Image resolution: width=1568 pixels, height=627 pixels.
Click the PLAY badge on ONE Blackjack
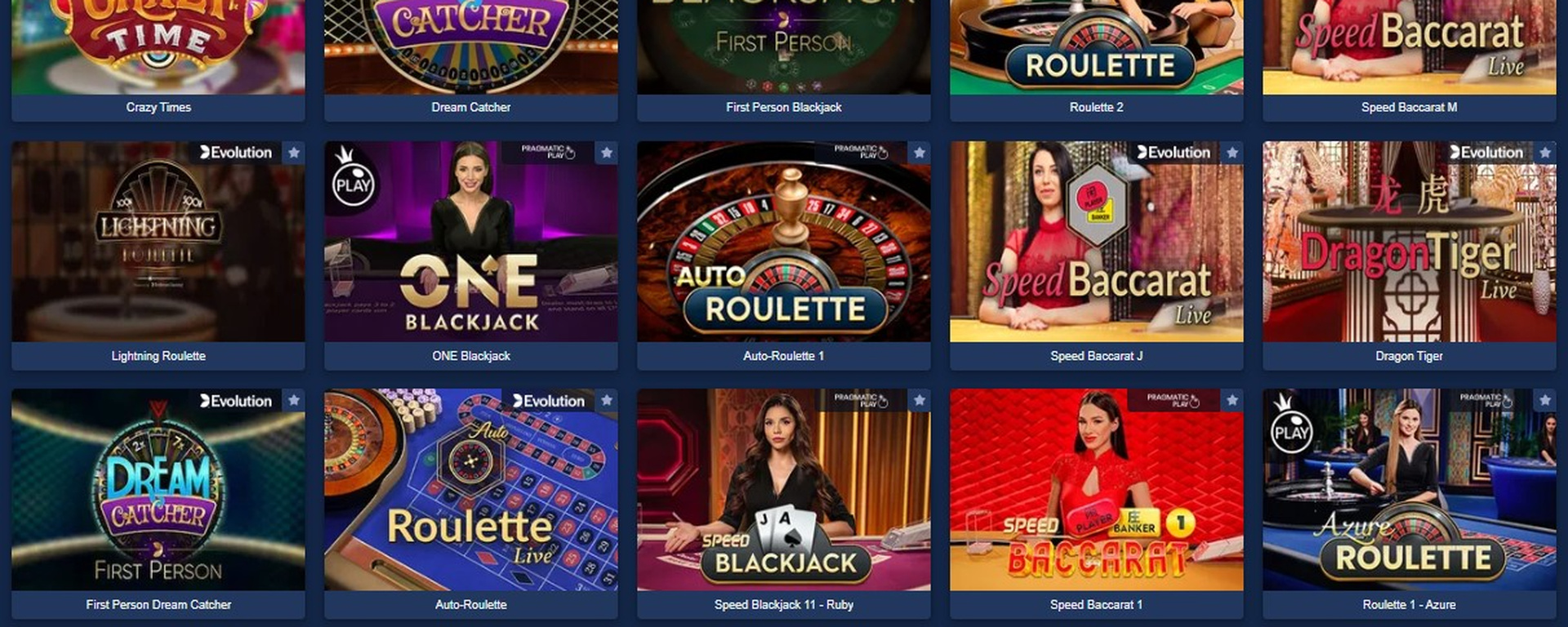click(x=354, y=181)
